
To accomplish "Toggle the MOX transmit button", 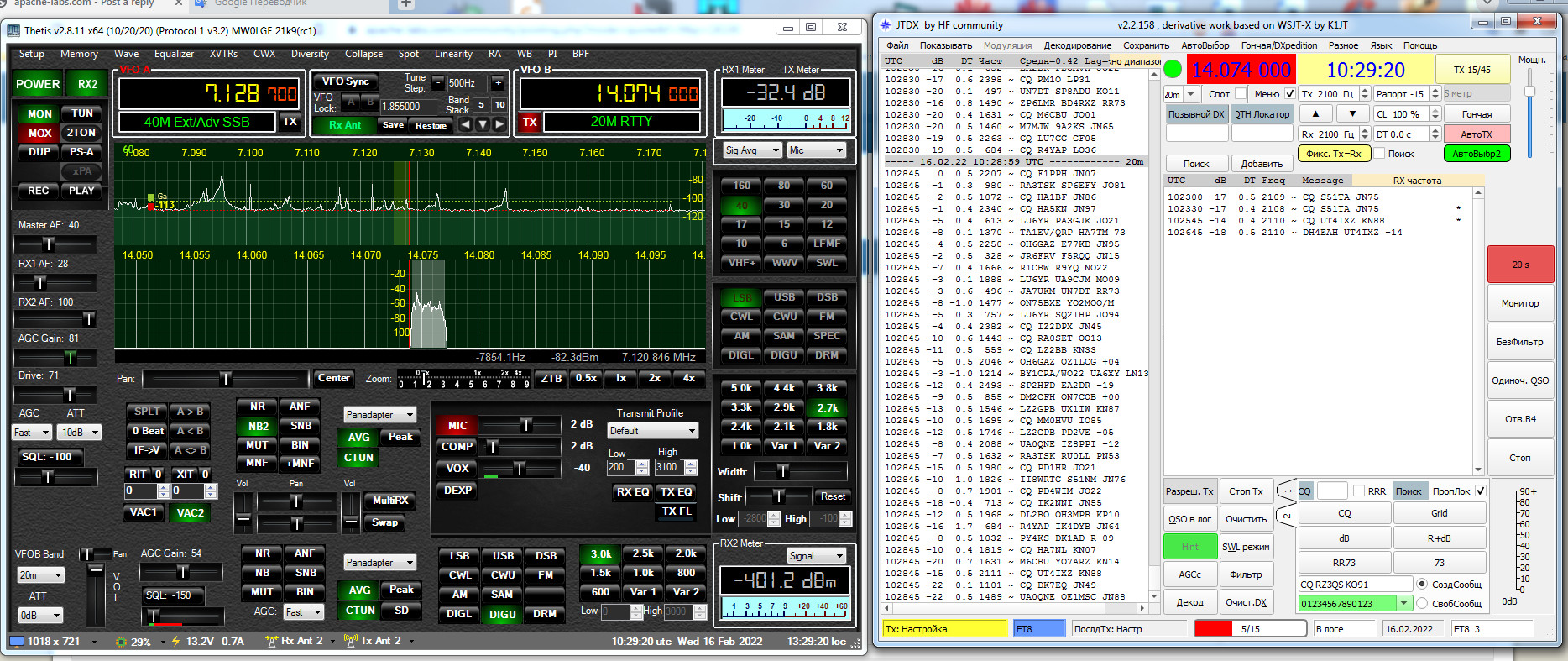I will (x=39, y=133).
